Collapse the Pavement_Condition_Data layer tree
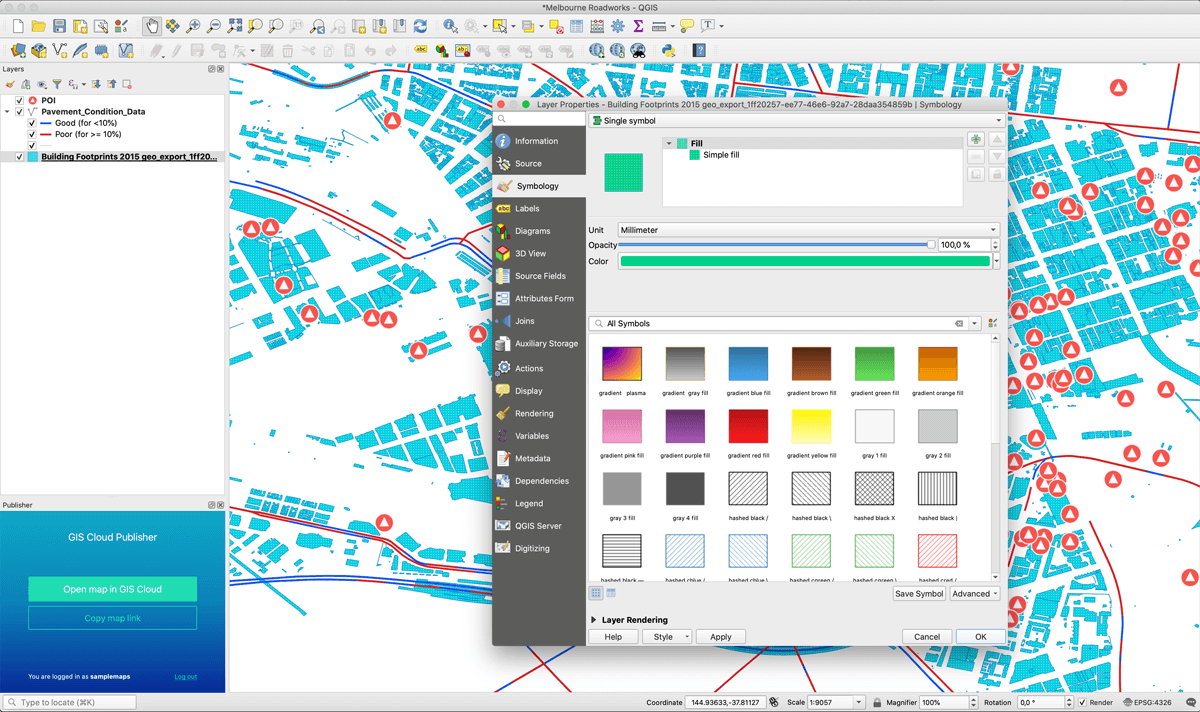The image size is (1200, 712). [8, 112]
